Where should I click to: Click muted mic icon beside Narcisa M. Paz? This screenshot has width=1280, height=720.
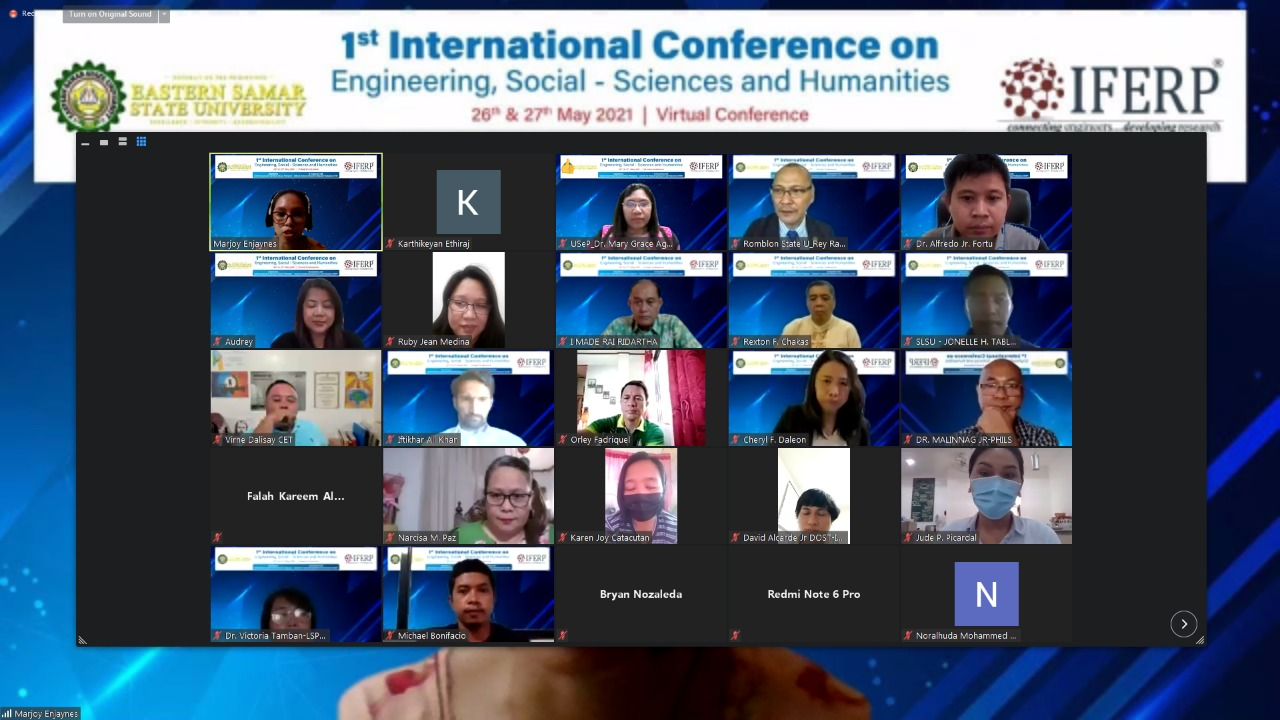tap(391, 538)
